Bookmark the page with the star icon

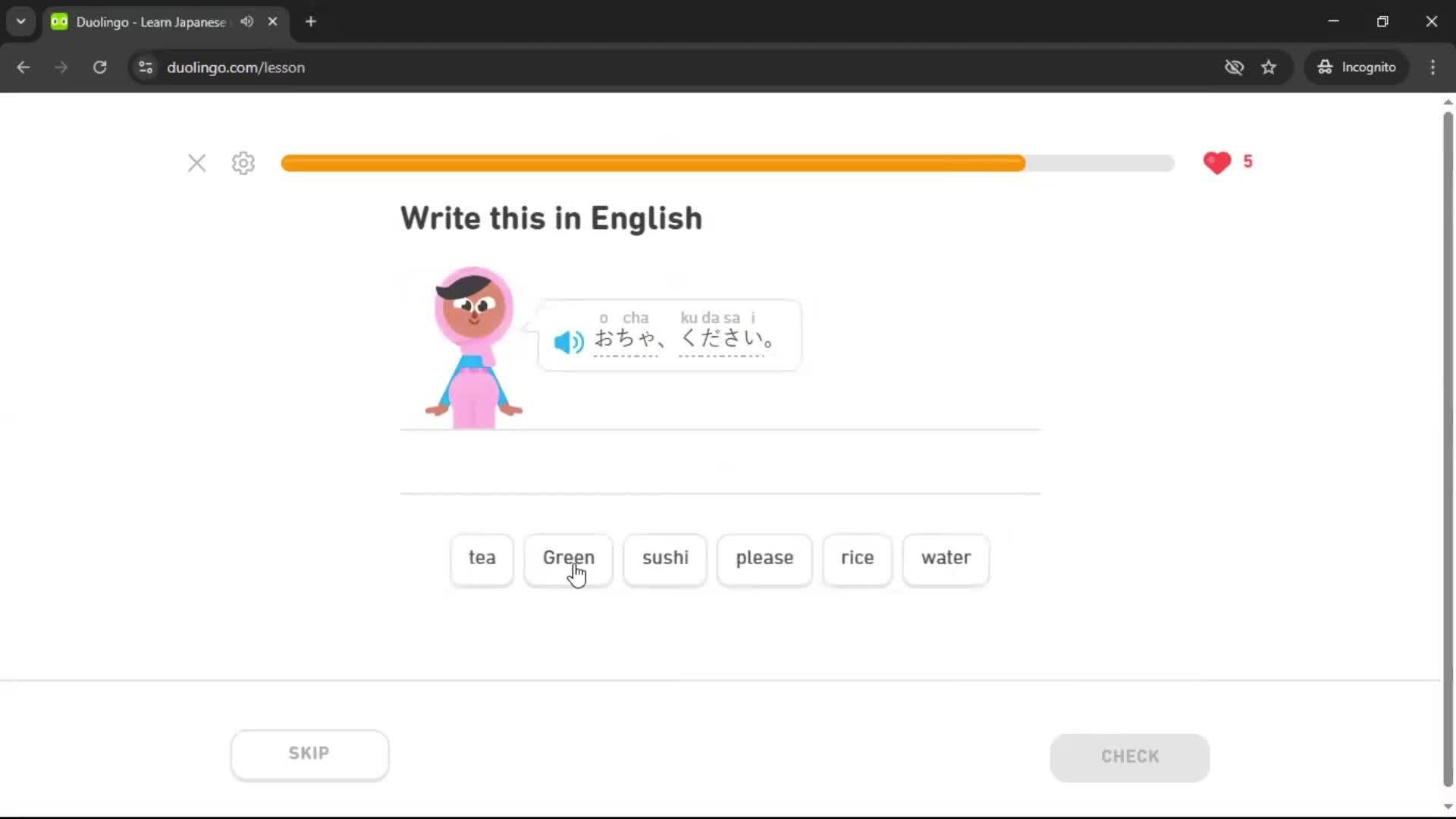tap(1269, 67)
